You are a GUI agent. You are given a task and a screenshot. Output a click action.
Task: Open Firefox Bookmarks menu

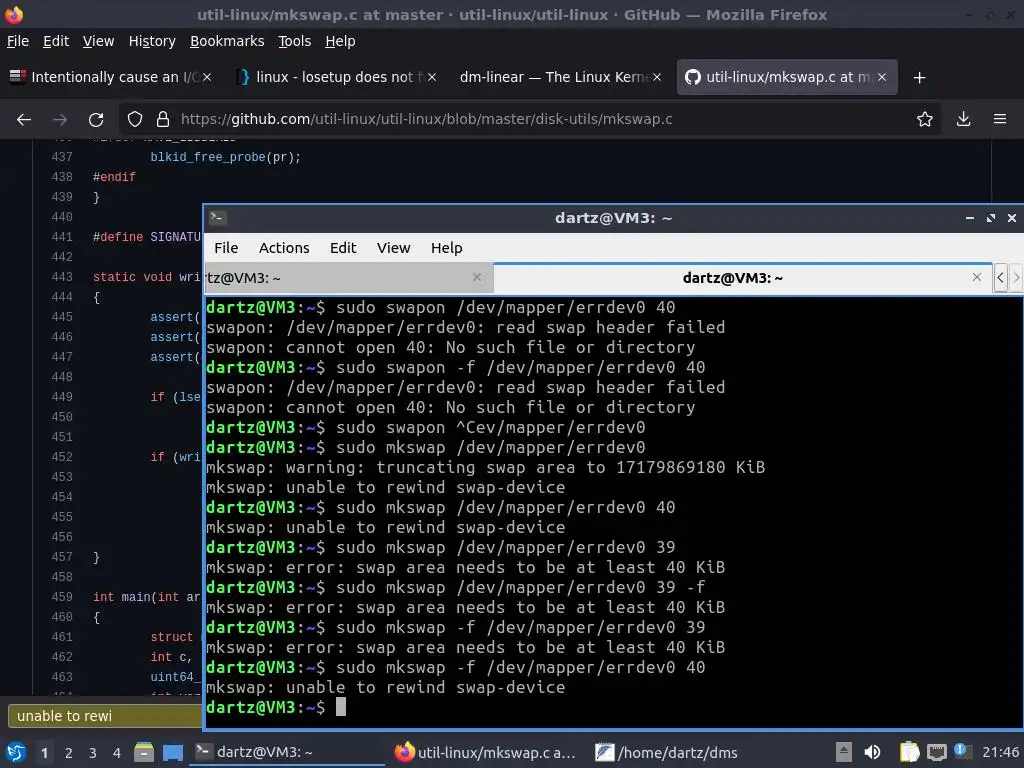[227, 41]
